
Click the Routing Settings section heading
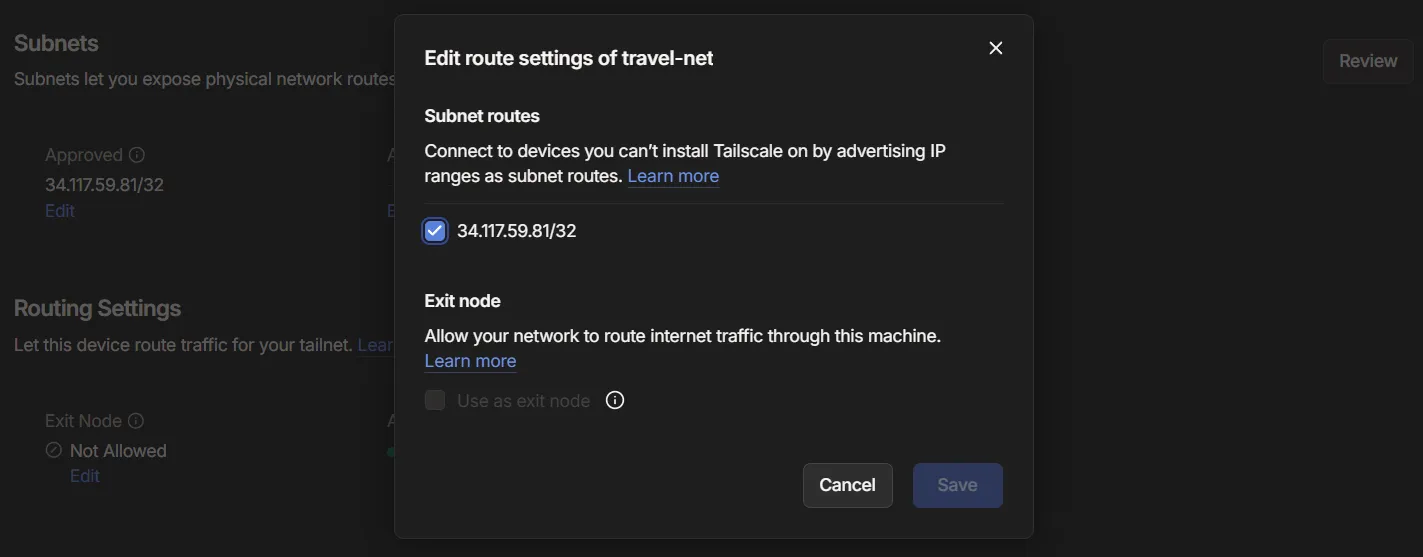97,308
